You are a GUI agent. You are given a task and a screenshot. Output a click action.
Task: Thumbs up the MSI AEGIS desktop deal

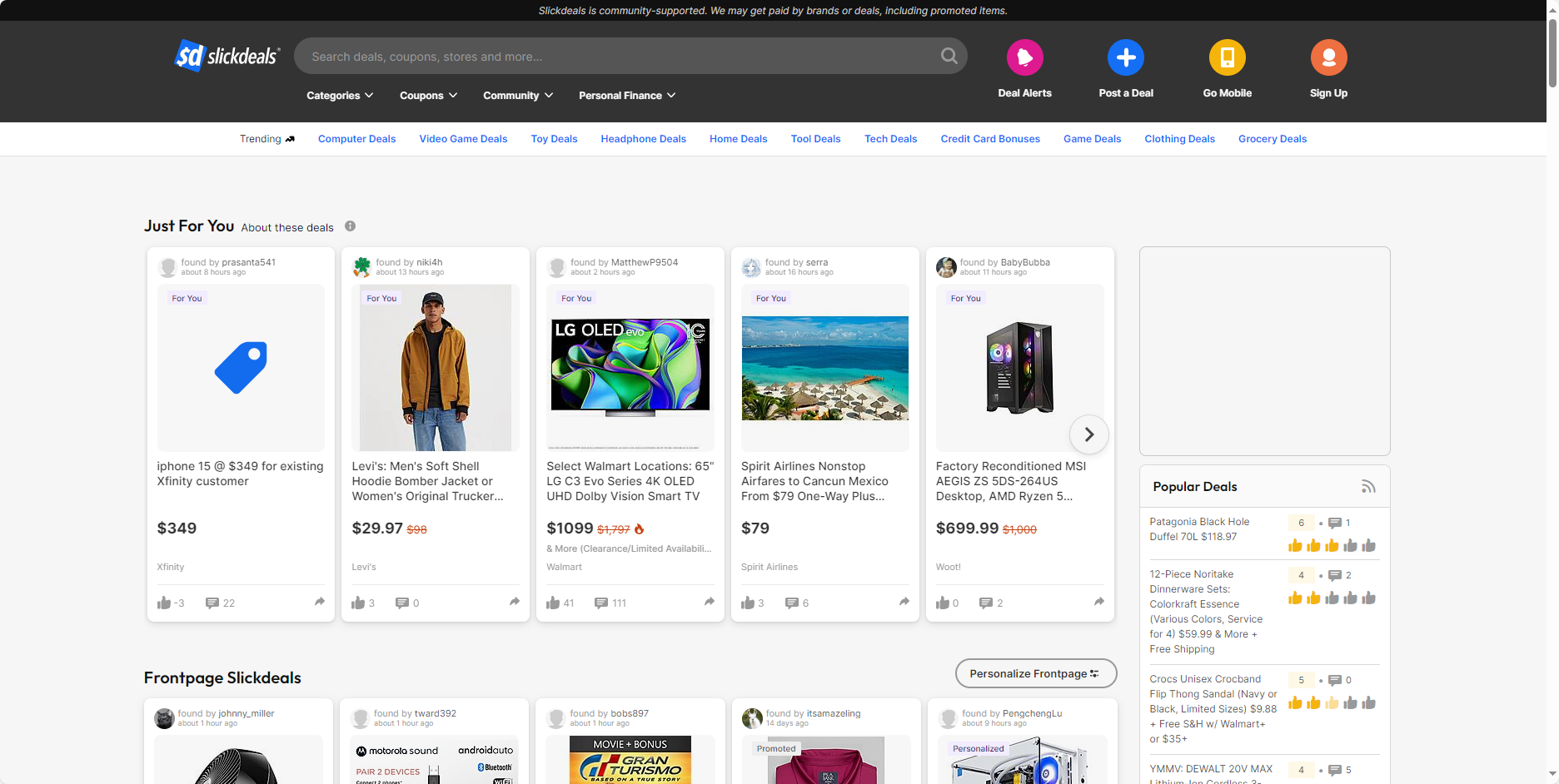point(943,603)
